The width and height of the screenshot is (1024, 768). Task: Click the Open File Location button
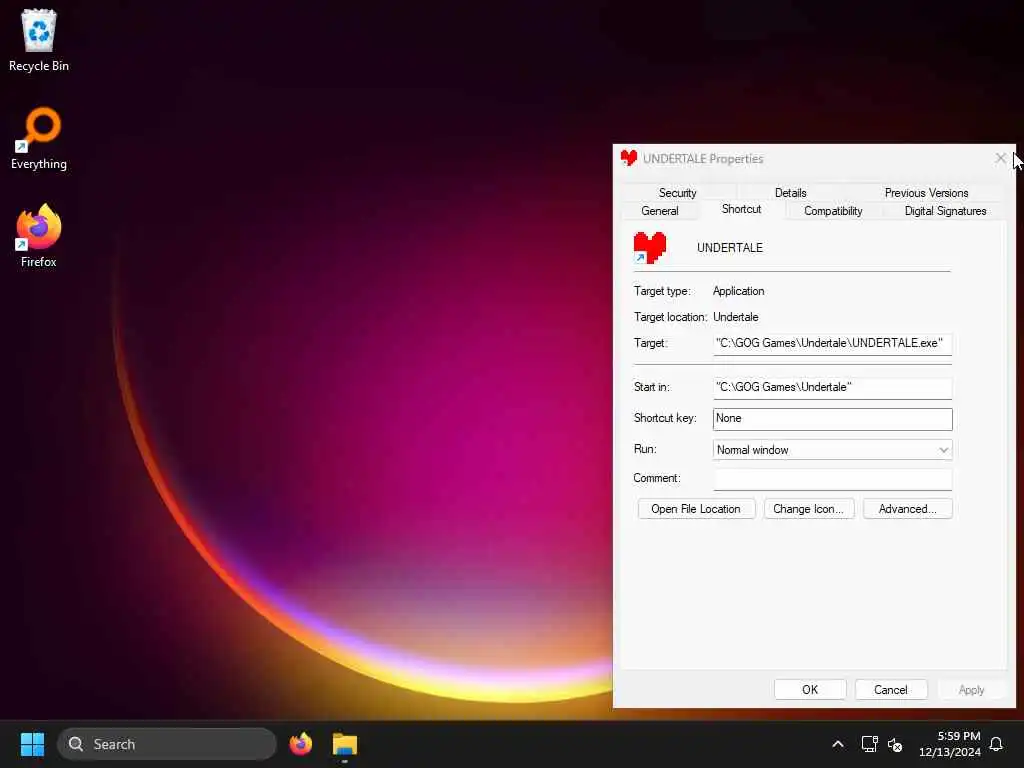pos(696,509)
